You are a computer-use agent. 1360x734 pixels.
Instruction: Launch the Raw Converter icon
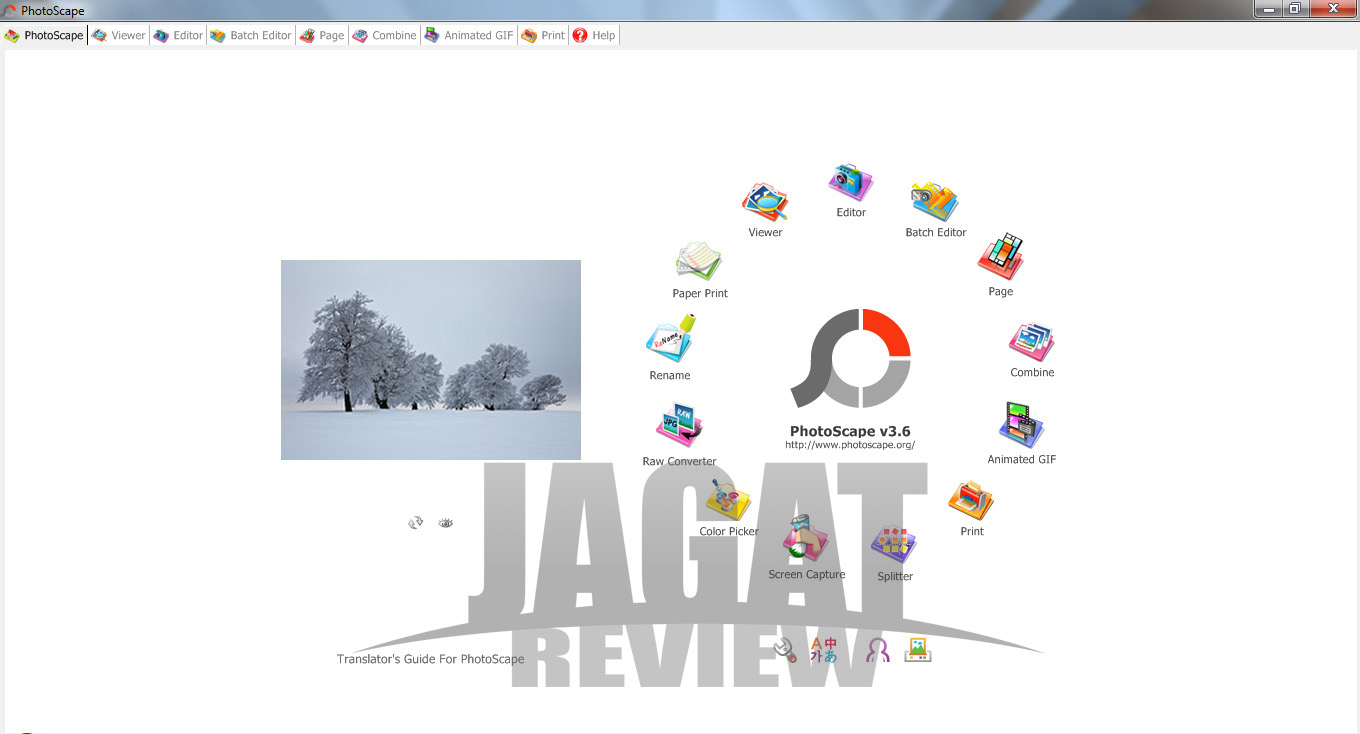pos(679,427)
